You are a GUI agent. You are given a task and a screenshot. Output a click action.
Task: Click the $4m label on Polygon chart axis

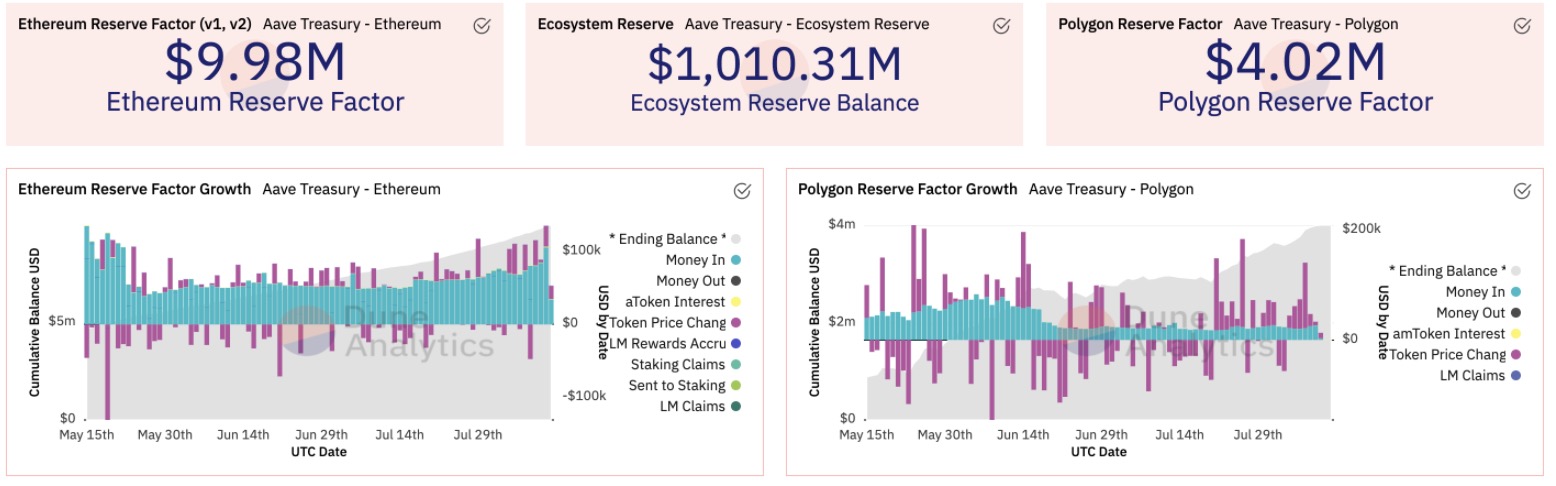pos(842,224)
